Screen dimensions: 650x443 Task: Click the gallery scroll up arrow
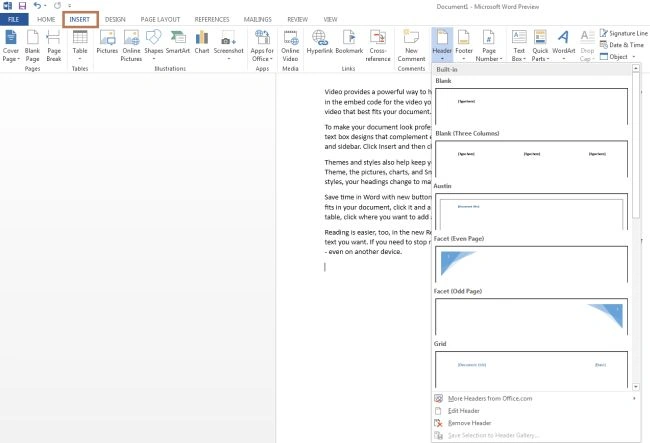(x=635, y=68)
